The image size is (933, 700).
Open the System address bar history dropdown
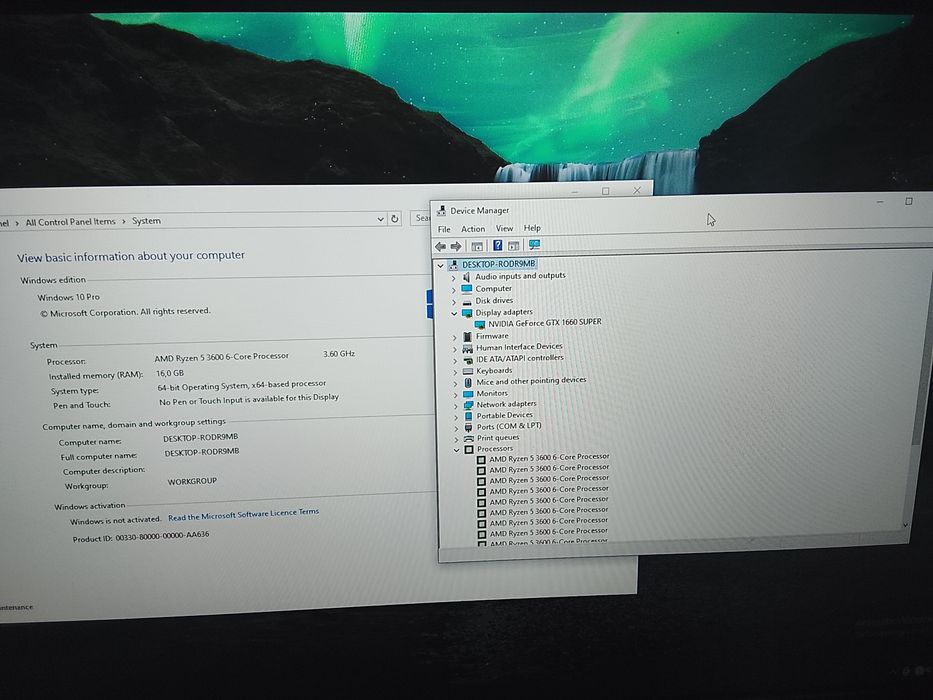380,219
